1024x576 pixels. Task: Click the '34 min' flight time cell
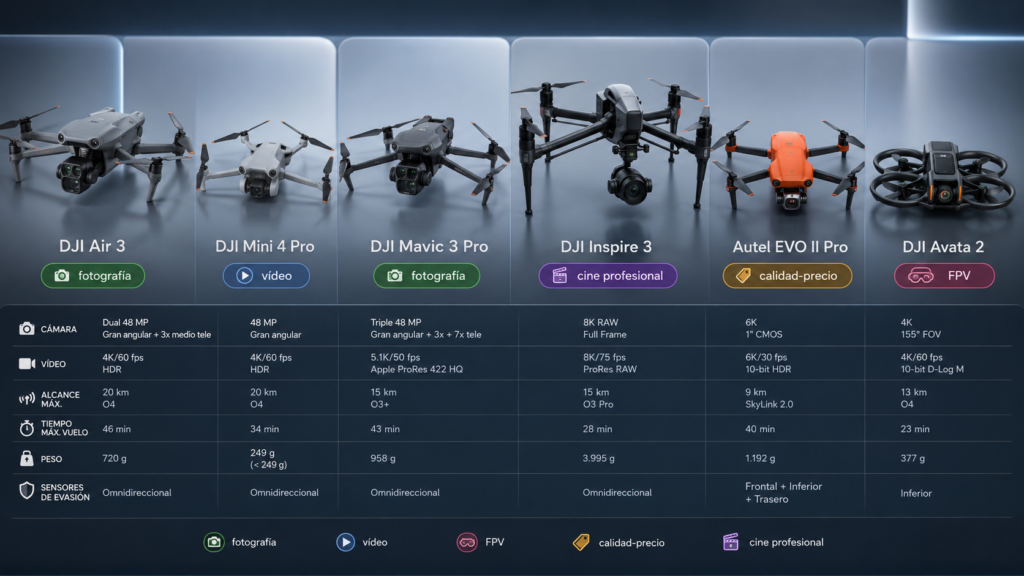pyautogui.click(x=264, y=429)
